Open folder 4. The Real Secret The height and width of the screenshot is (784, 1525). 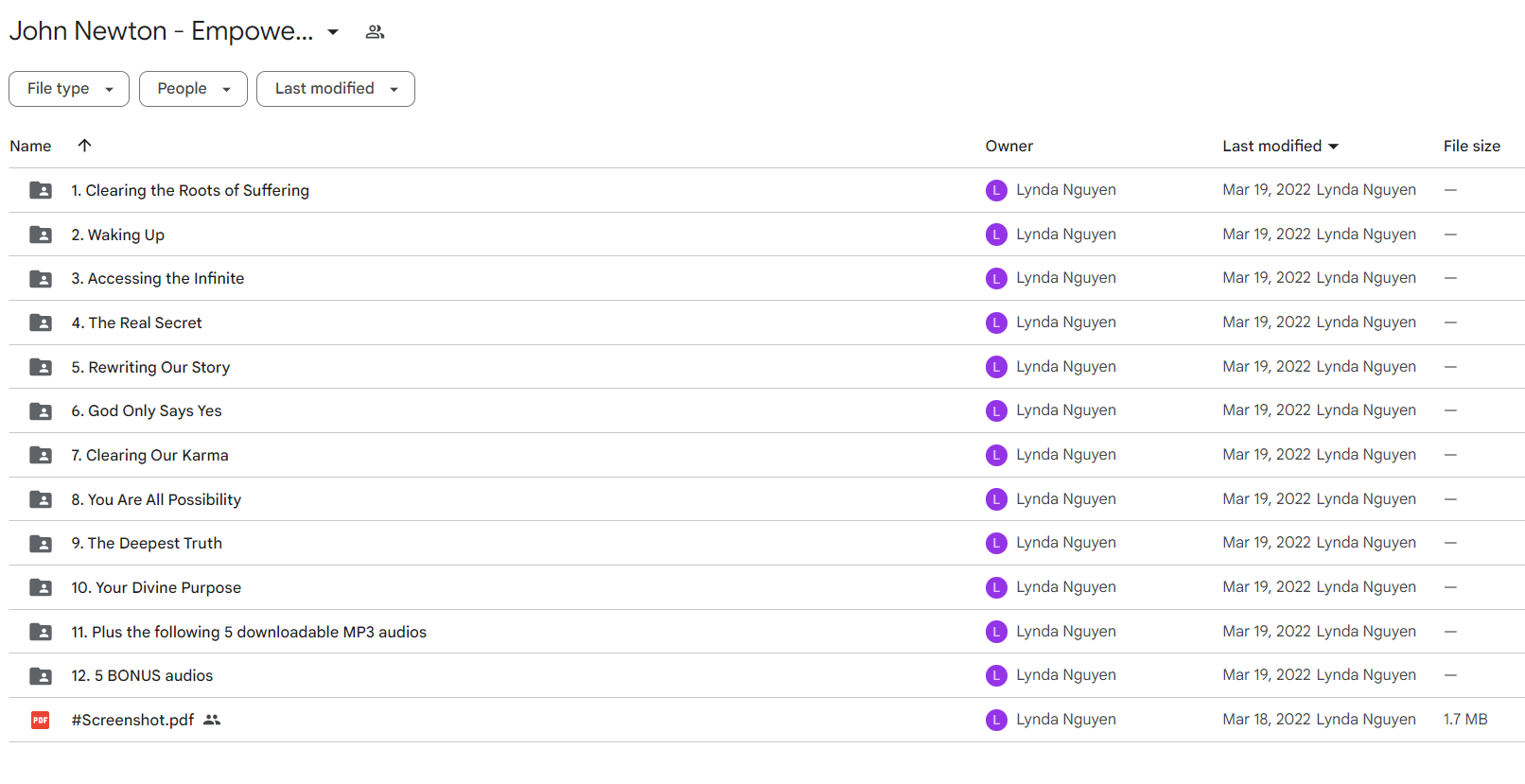136,322
